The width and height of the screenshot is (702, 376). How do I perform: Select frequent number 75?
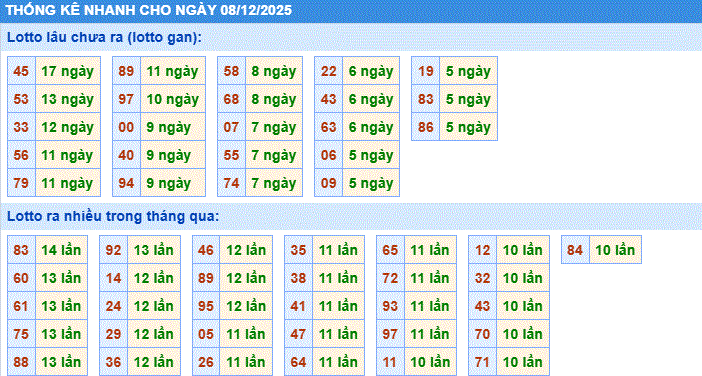(21, 334)
